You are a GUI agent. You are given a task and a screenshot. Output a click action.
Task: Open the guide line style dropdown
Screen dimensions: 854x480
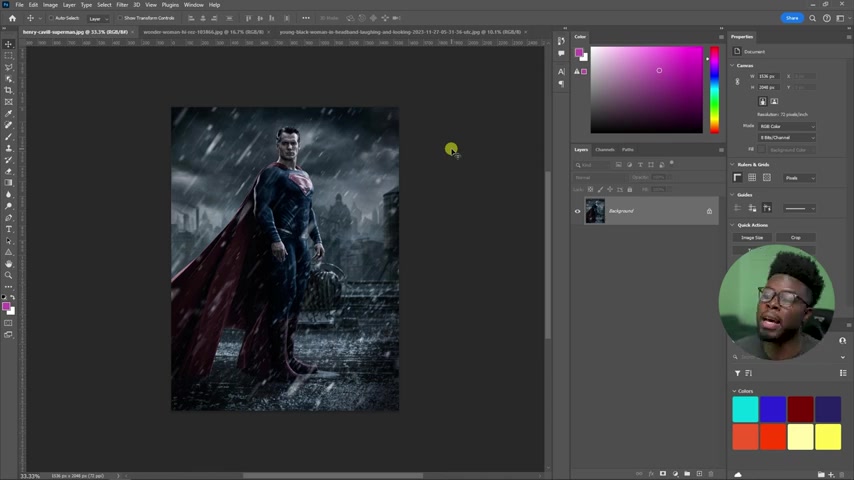[x=800, y=208]
